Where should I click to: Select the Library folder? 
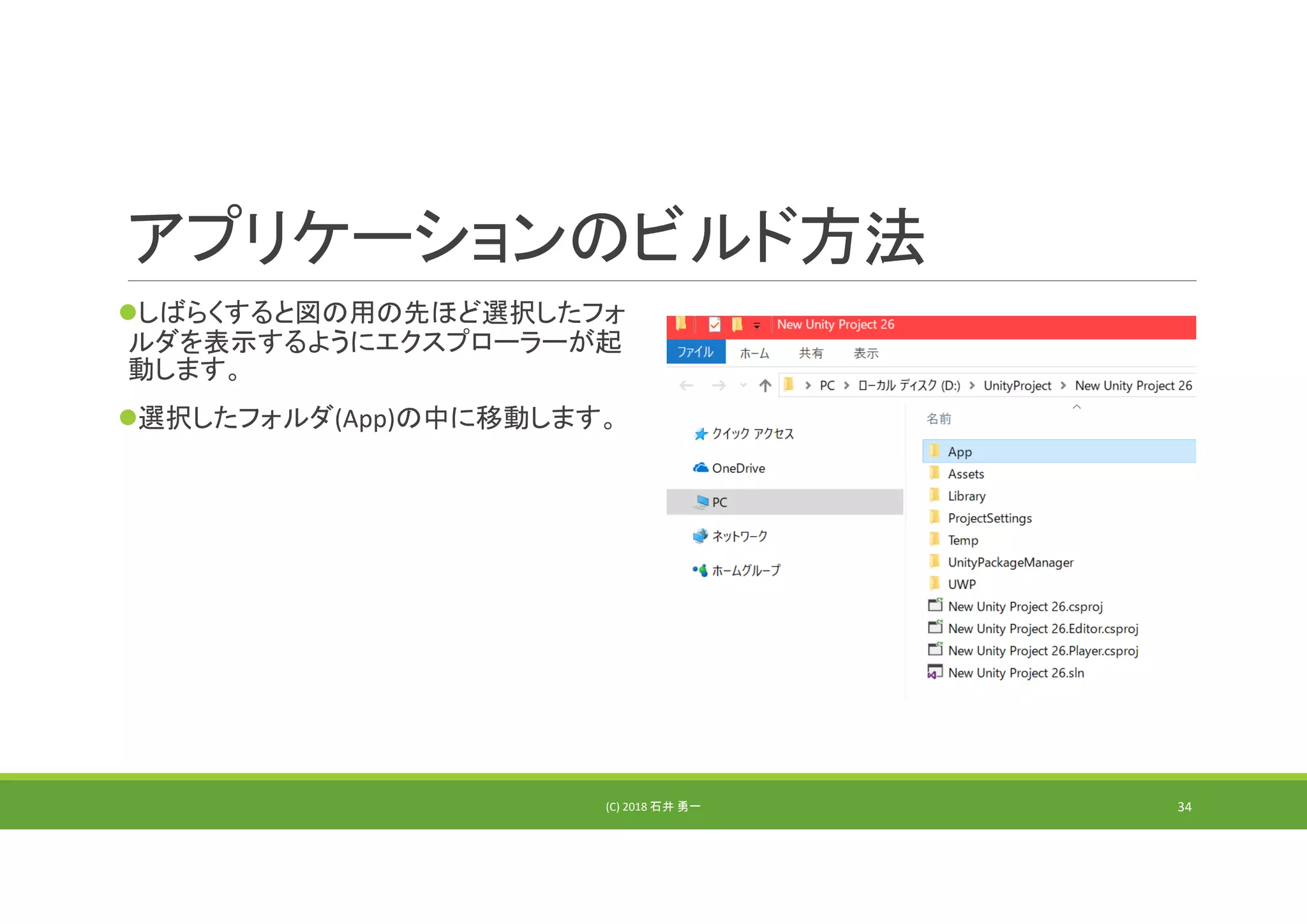(x=967, y=496)
